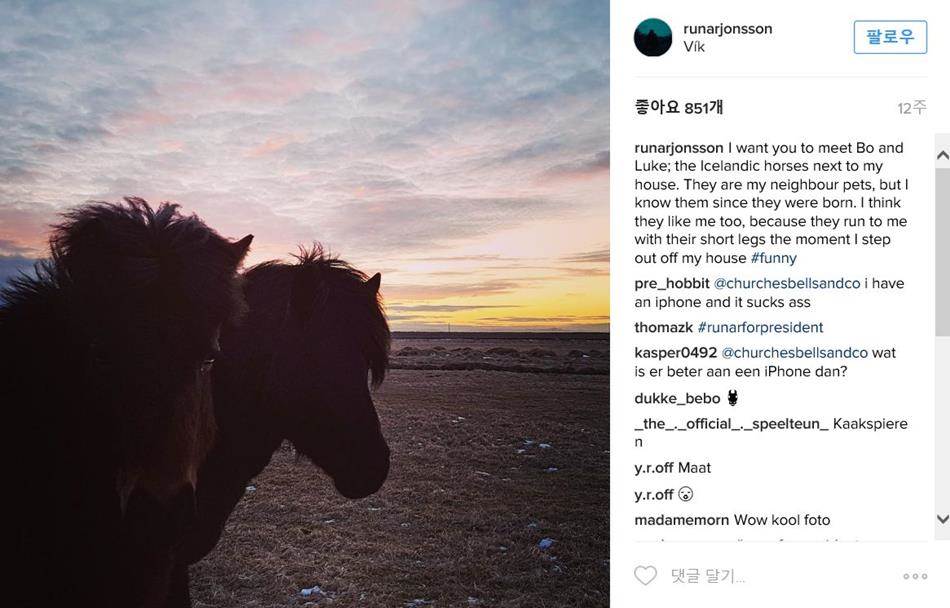
Task: Click the up arrow on the comments scrollbar
Action: coord(941,152)
